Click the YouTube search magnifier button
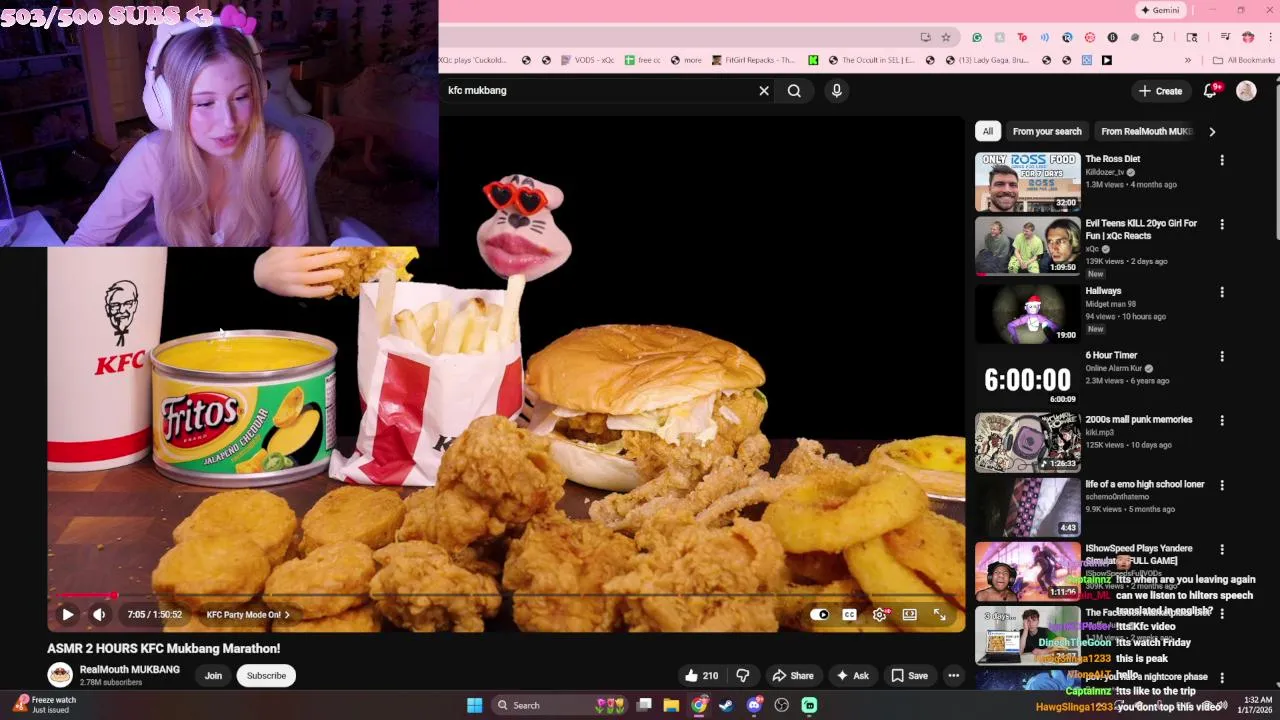 point(794,91)
